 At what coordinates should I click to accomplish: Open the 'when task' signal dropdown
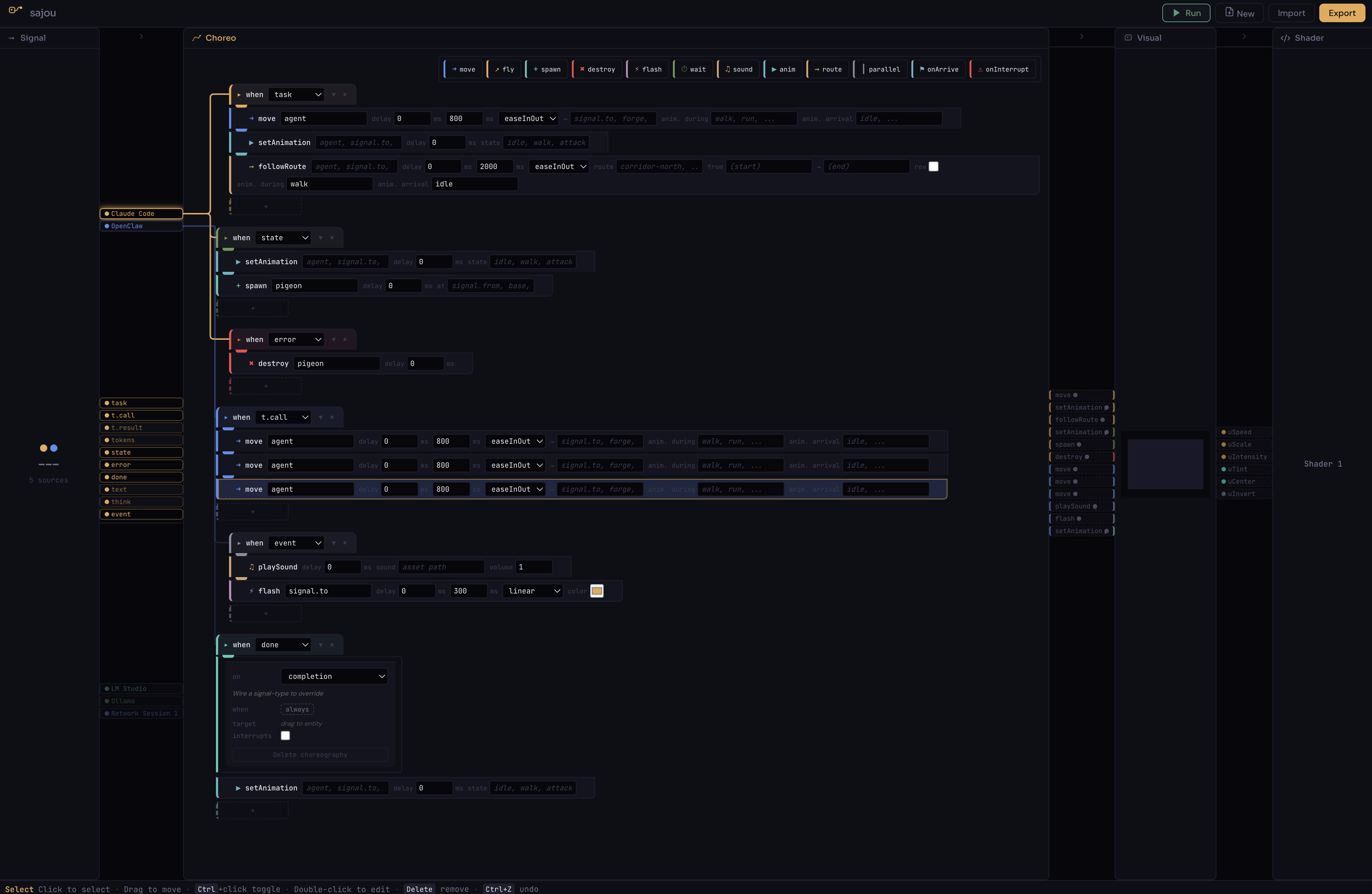tap(296, 94)
